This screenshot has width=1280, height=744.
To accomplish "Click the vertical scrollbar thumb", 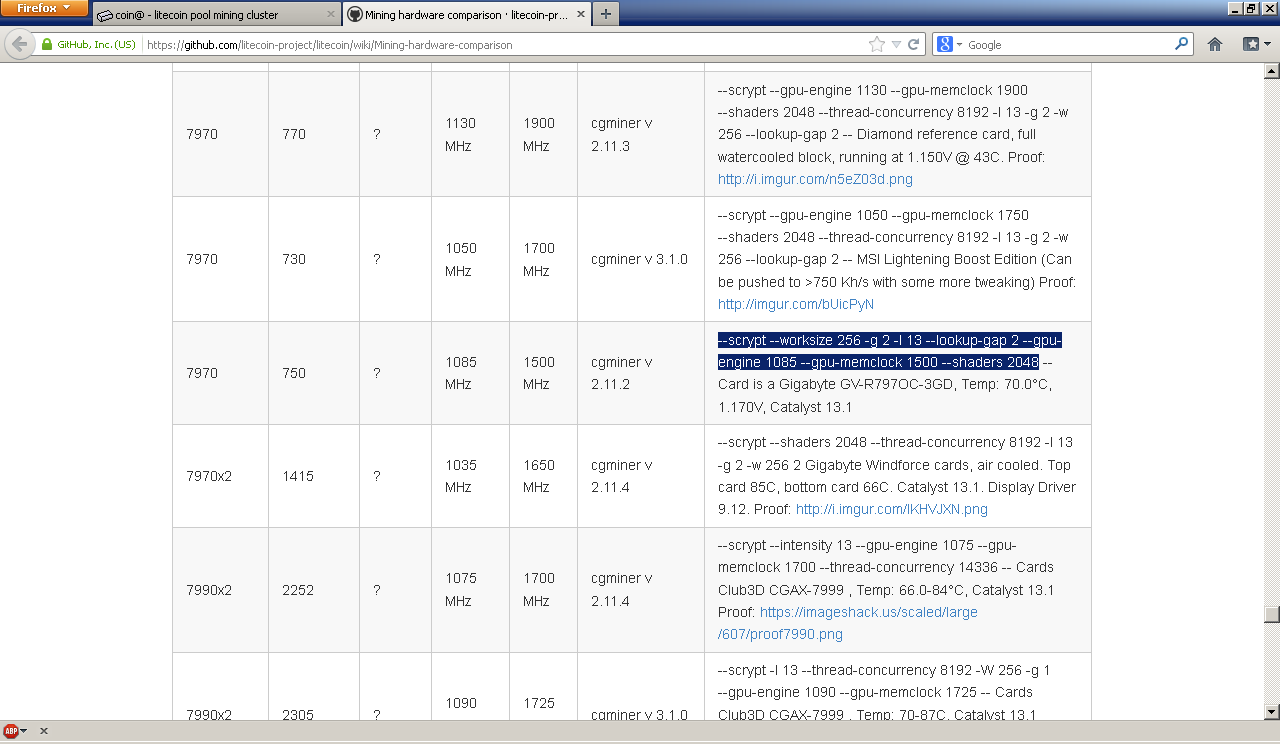I will click(1271, 614).
